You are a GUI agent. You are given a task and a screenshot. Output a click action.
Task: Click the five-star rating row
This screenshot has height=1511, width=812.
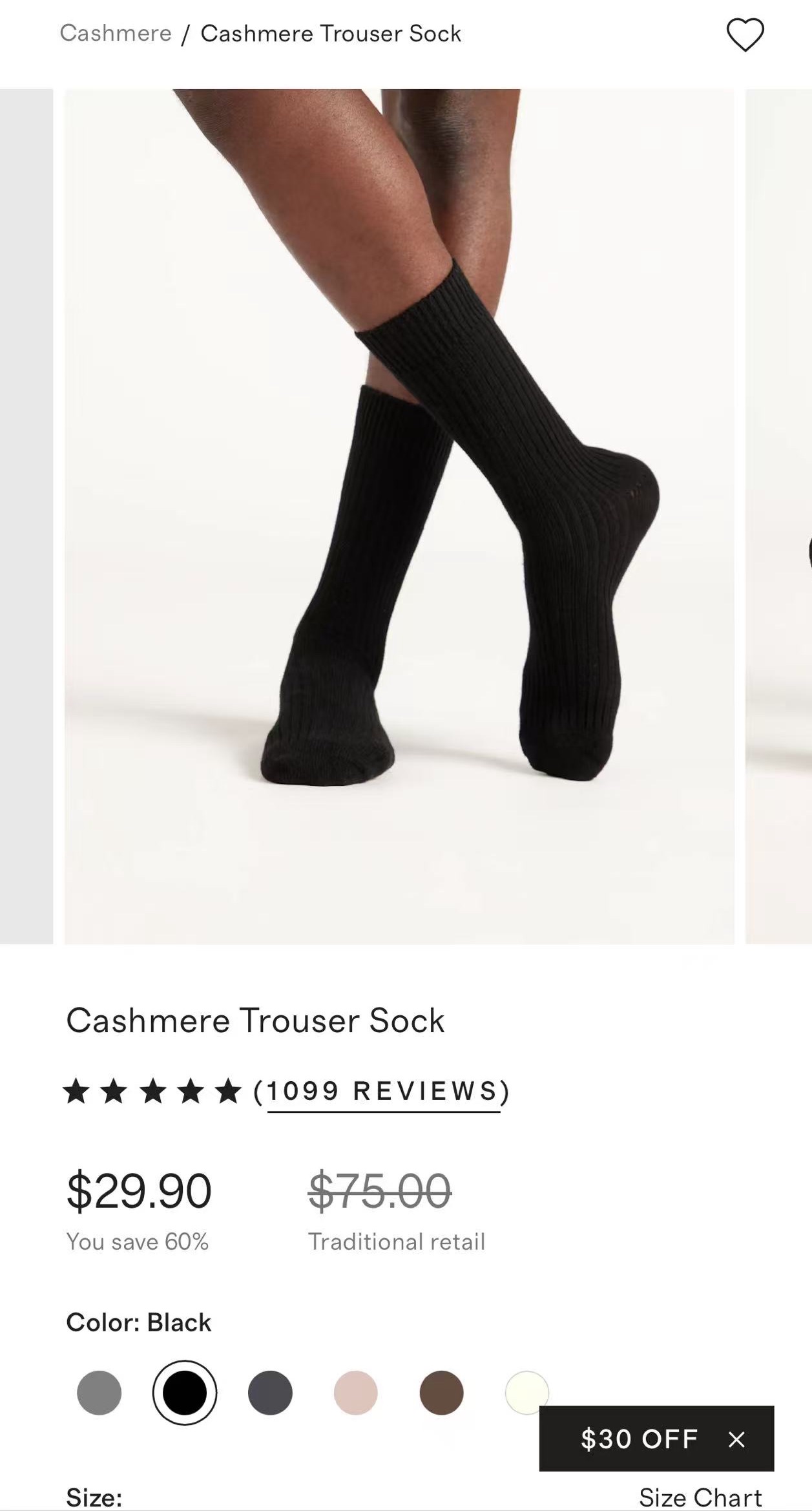[x=152, y=1091]
